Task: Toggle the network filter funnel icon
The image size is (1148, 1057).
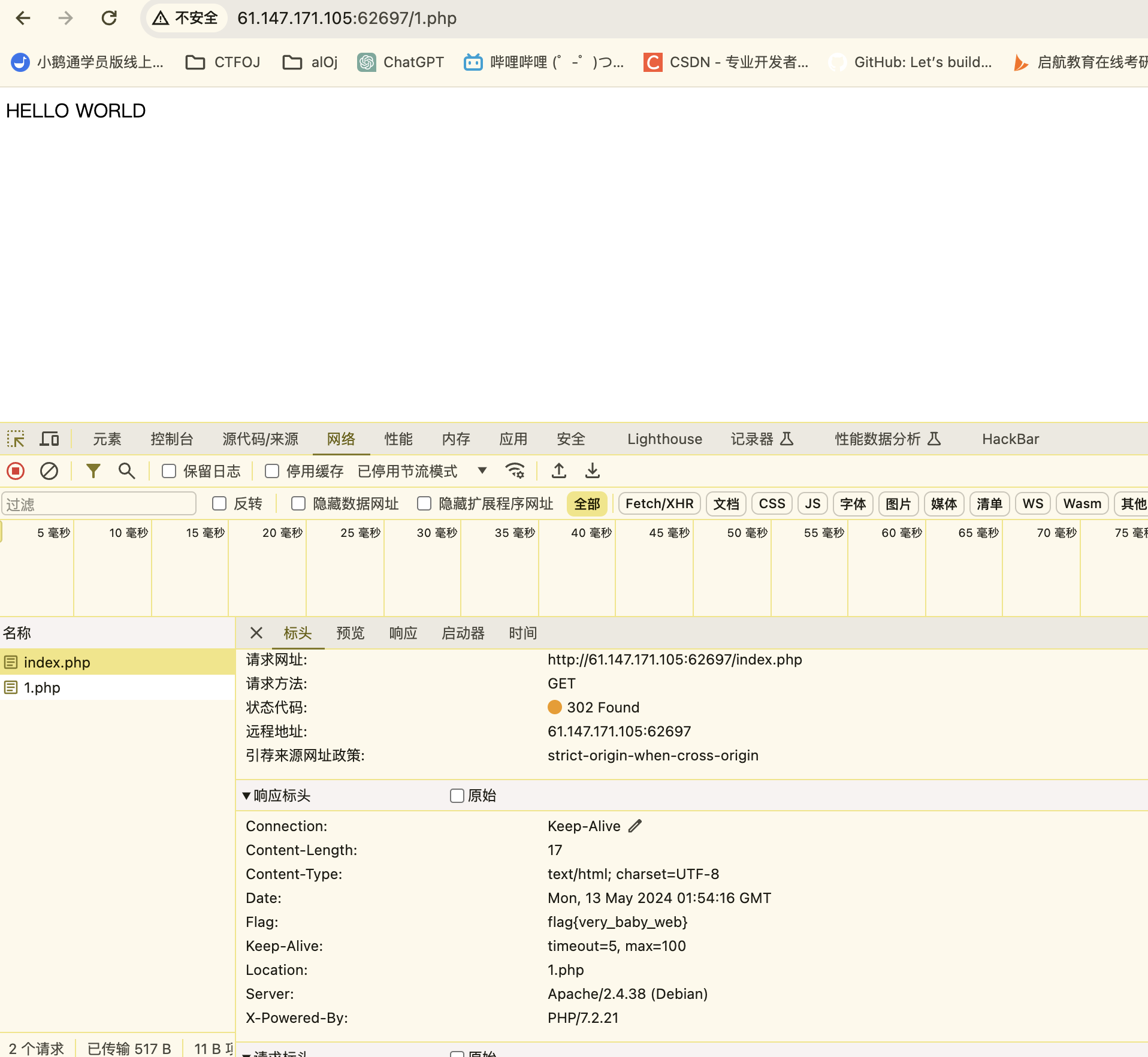Action: tap(93, 471)
